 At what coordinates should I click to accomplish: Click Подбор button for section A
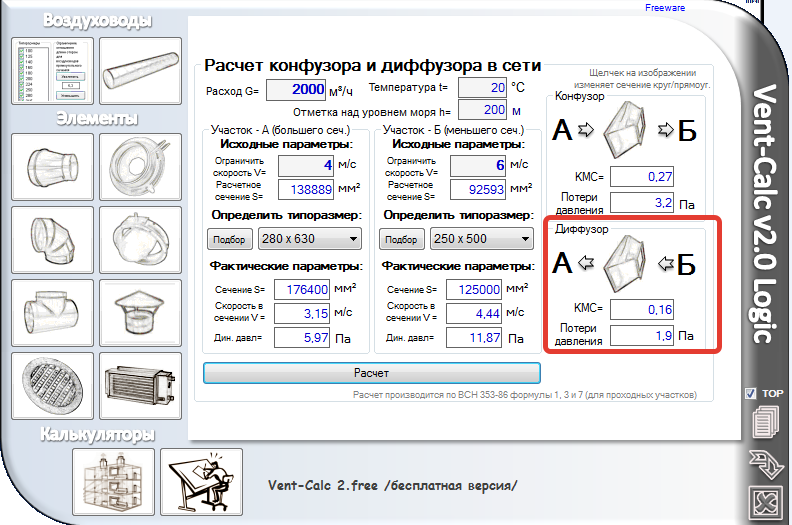point(229,239)
